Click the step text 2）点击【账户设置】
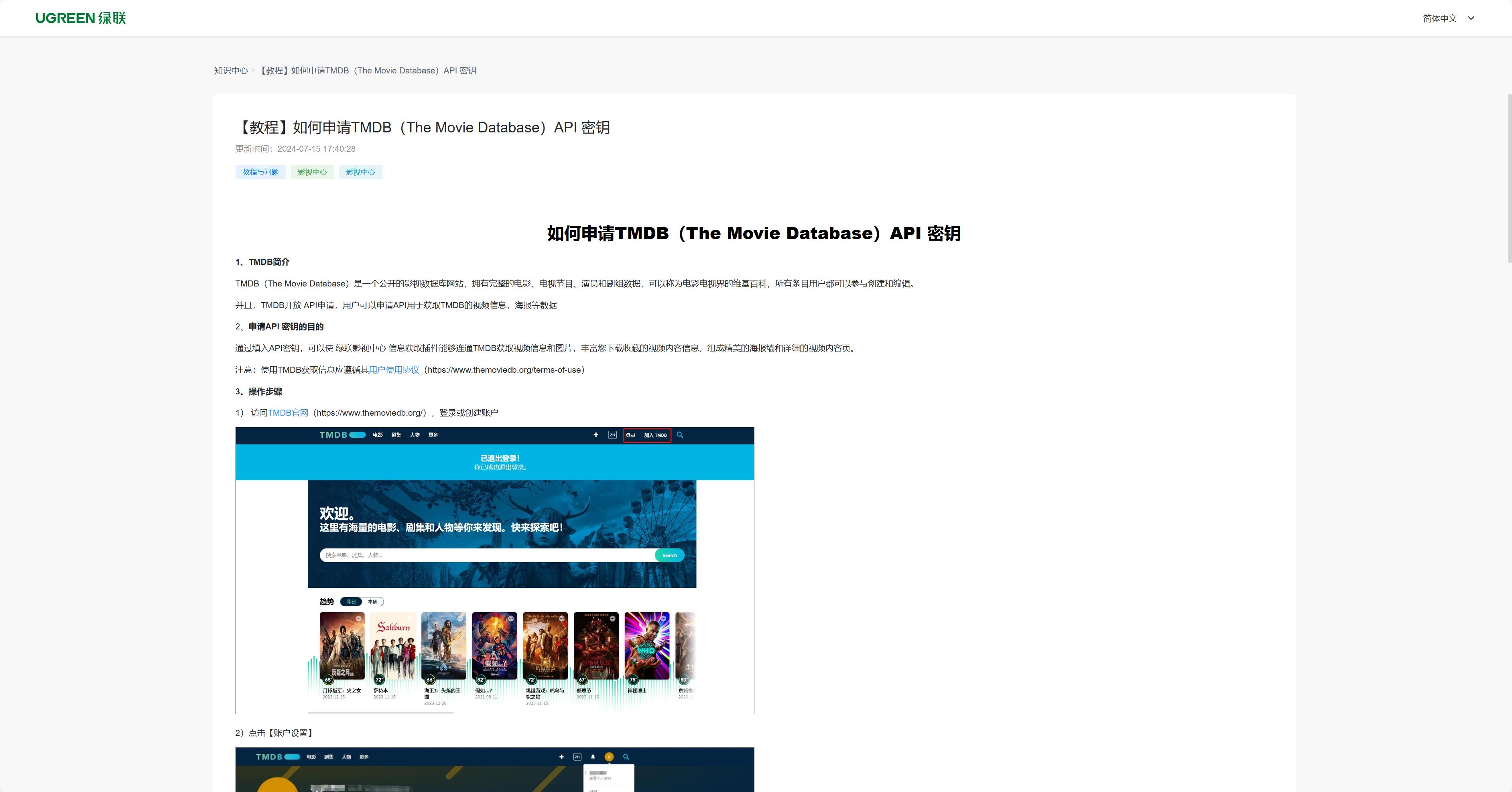This screenshot has height=792, width=1512. [x=276, y=733]
